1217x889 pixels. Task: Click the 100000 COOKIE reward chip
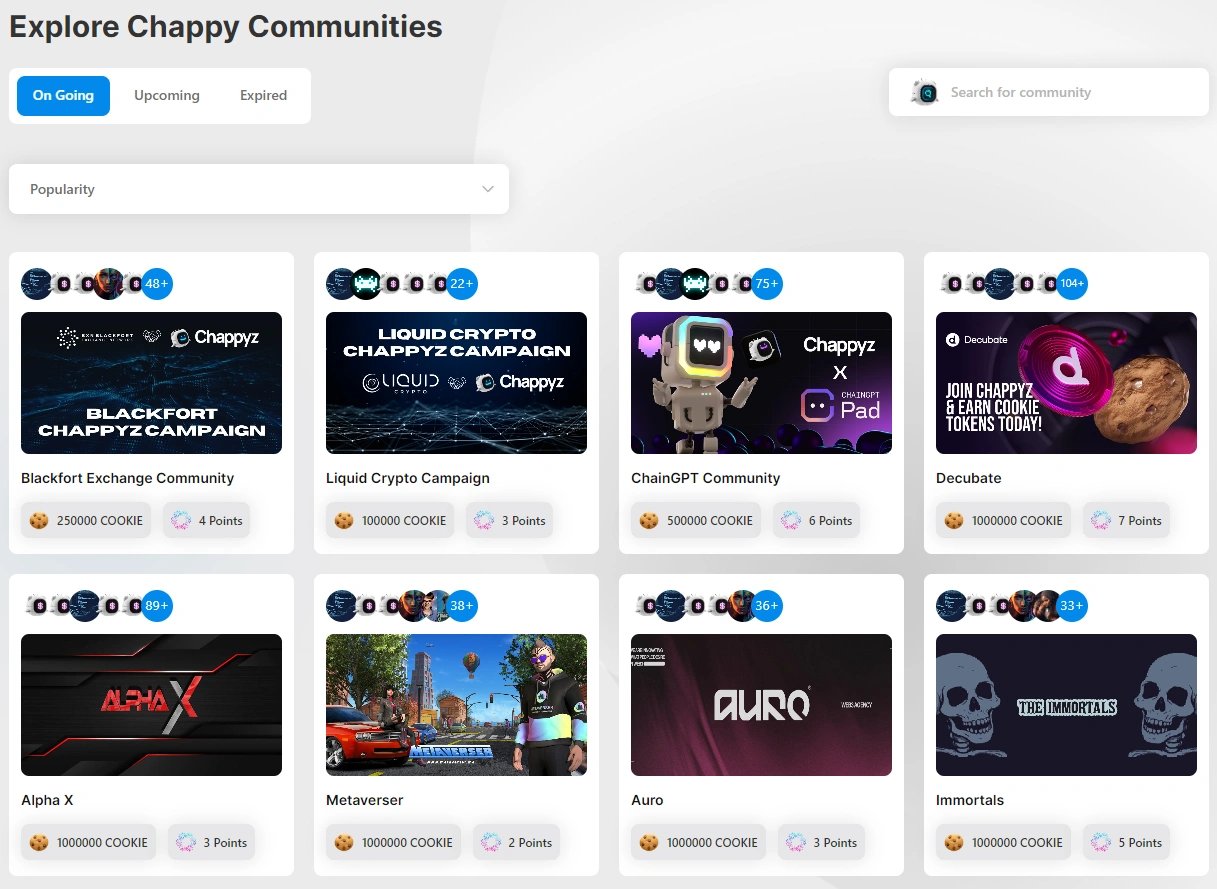tap(390, 520)
